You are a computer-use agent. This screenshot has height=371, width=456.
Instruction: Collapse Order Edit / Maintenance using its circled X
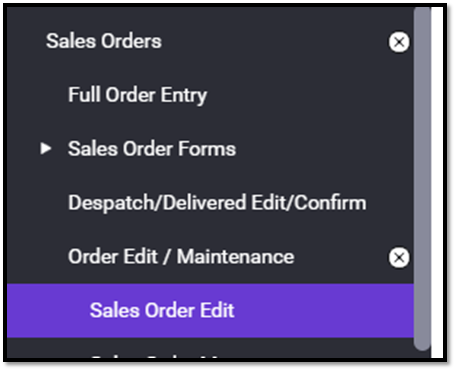point(399,257)
